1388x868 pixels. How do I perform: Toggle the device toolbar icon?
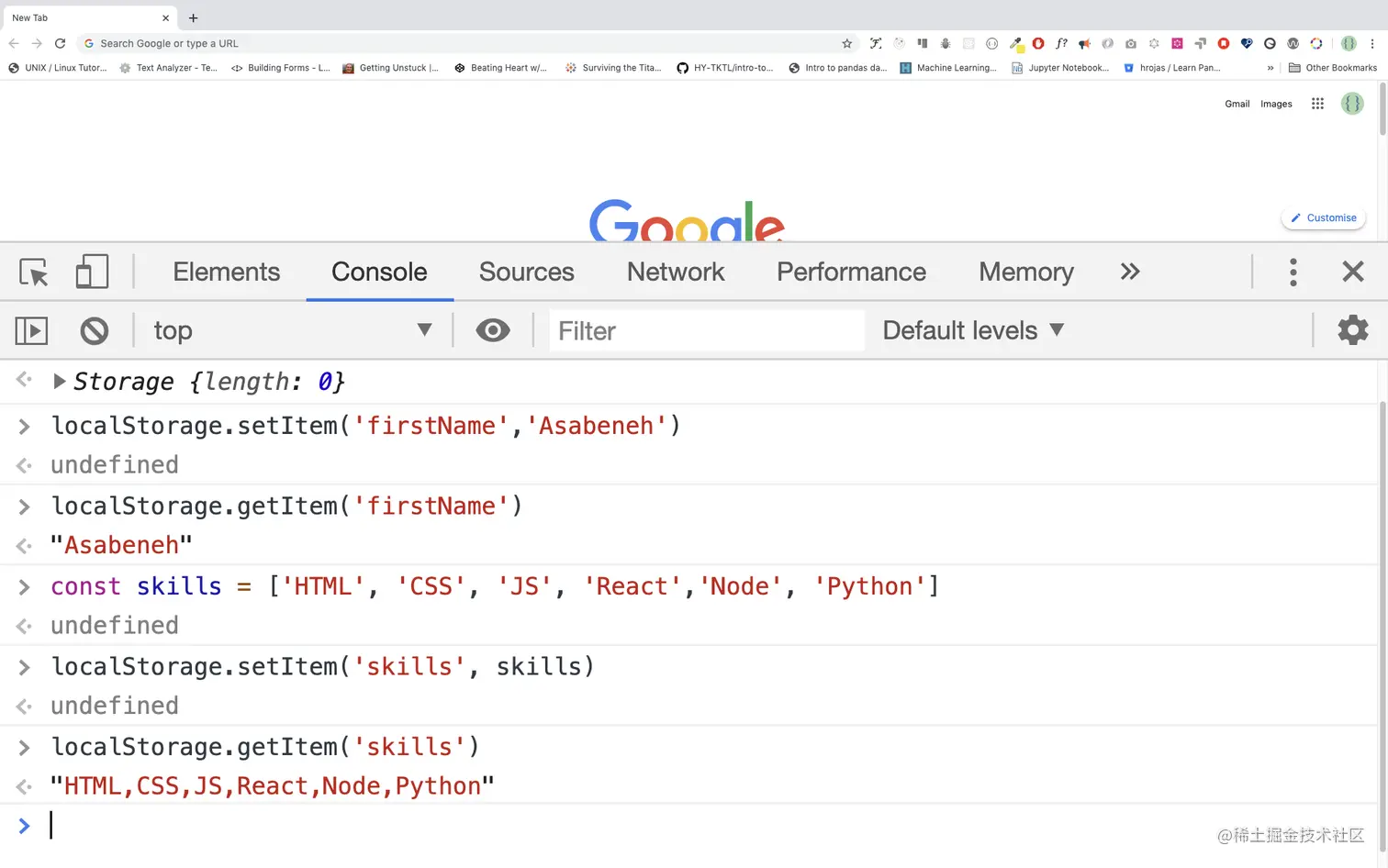92,272
